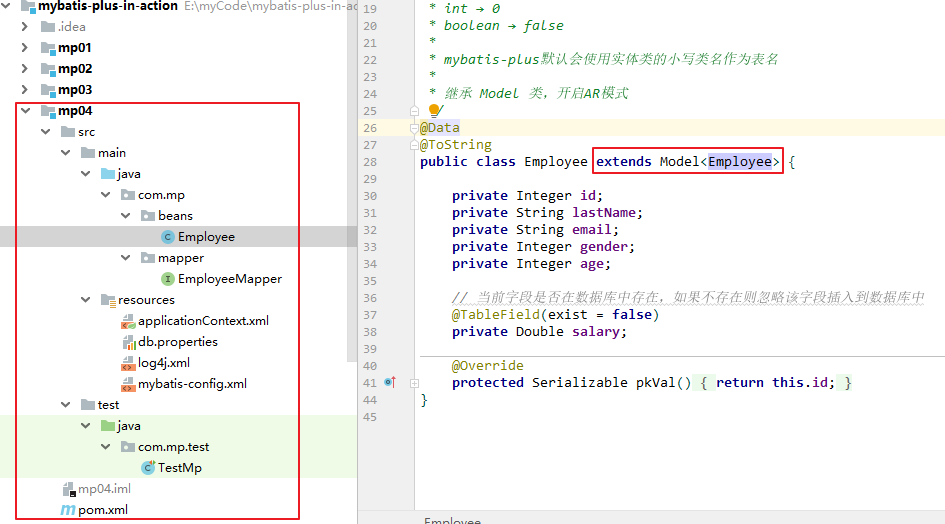Click line number 28 in the gutter
945x524 pixels.
(x=370, y=162)
